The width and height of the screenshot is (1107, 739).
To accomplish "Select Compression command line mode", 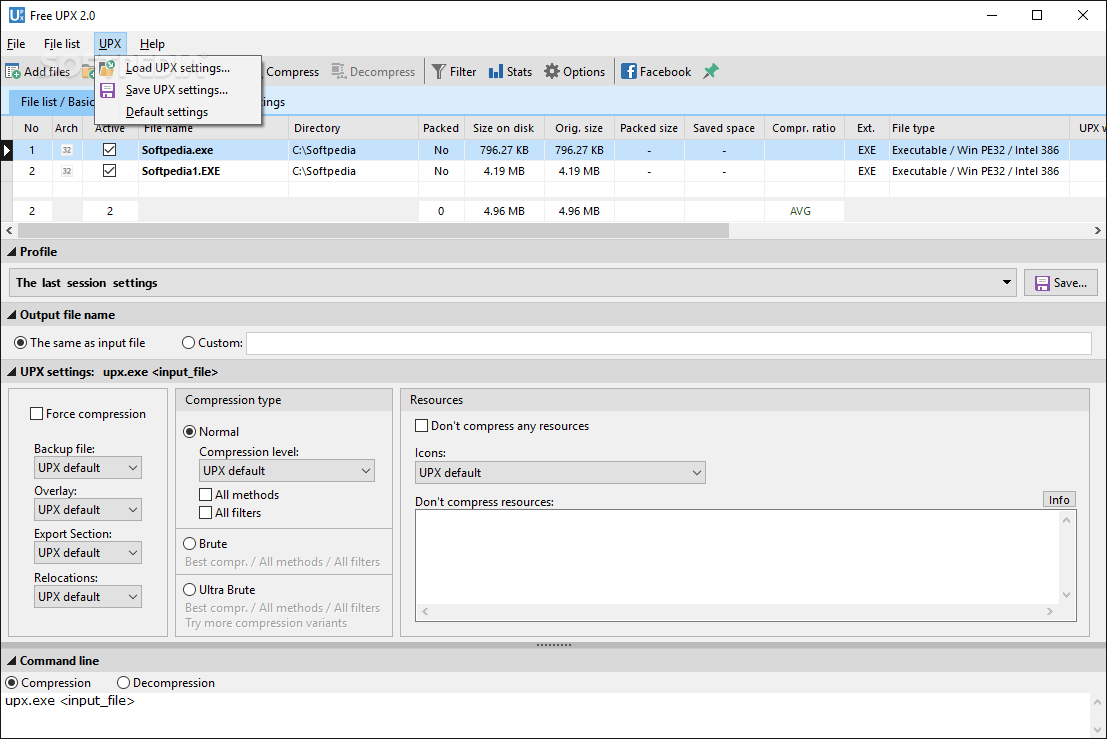I will tap(11, 683).
